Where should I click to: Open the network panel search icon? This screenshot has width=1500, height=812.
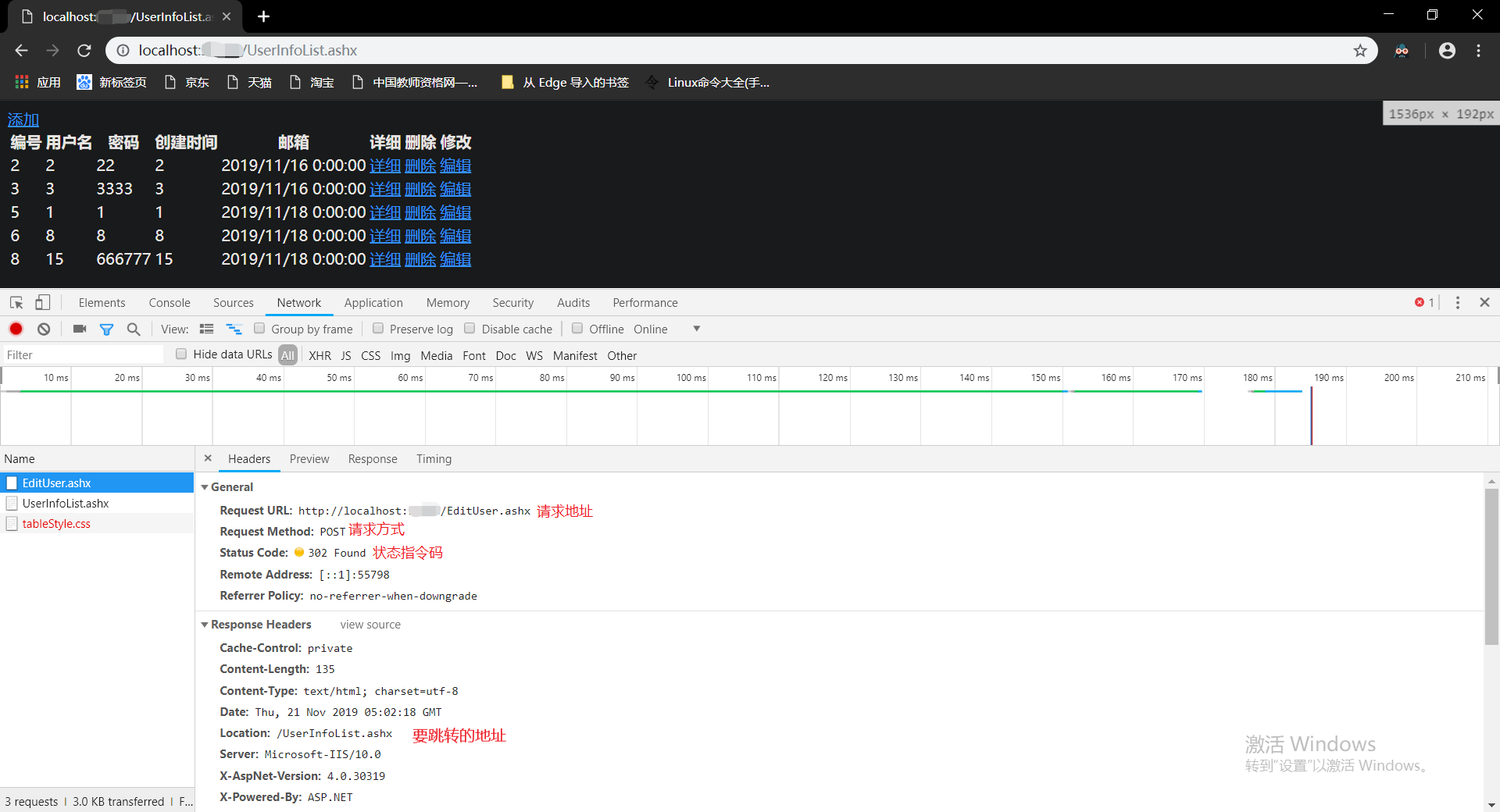click(134, 329)
